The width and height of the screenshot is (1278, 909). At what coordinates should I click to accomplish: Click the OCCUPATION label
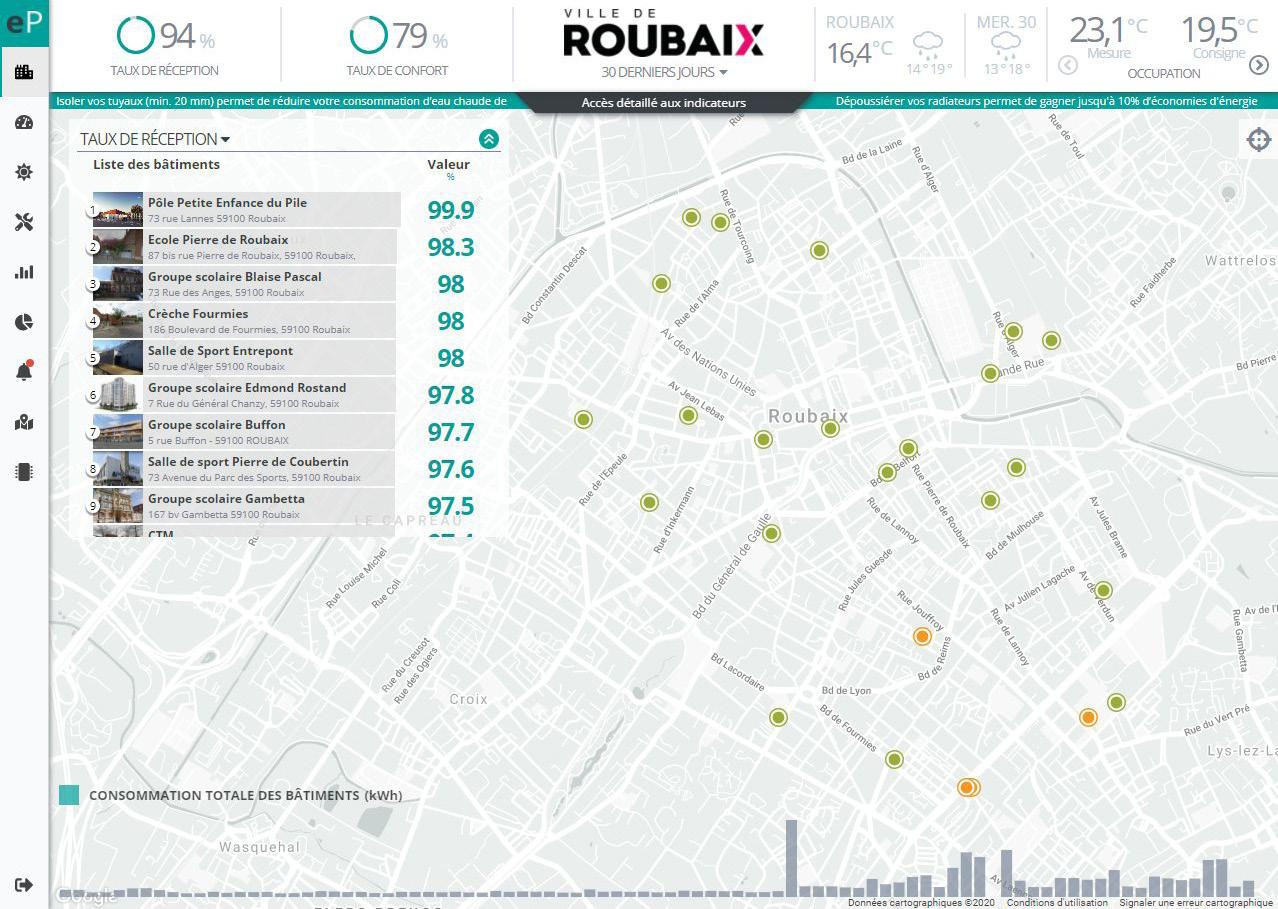click(x=1163, y=74)
